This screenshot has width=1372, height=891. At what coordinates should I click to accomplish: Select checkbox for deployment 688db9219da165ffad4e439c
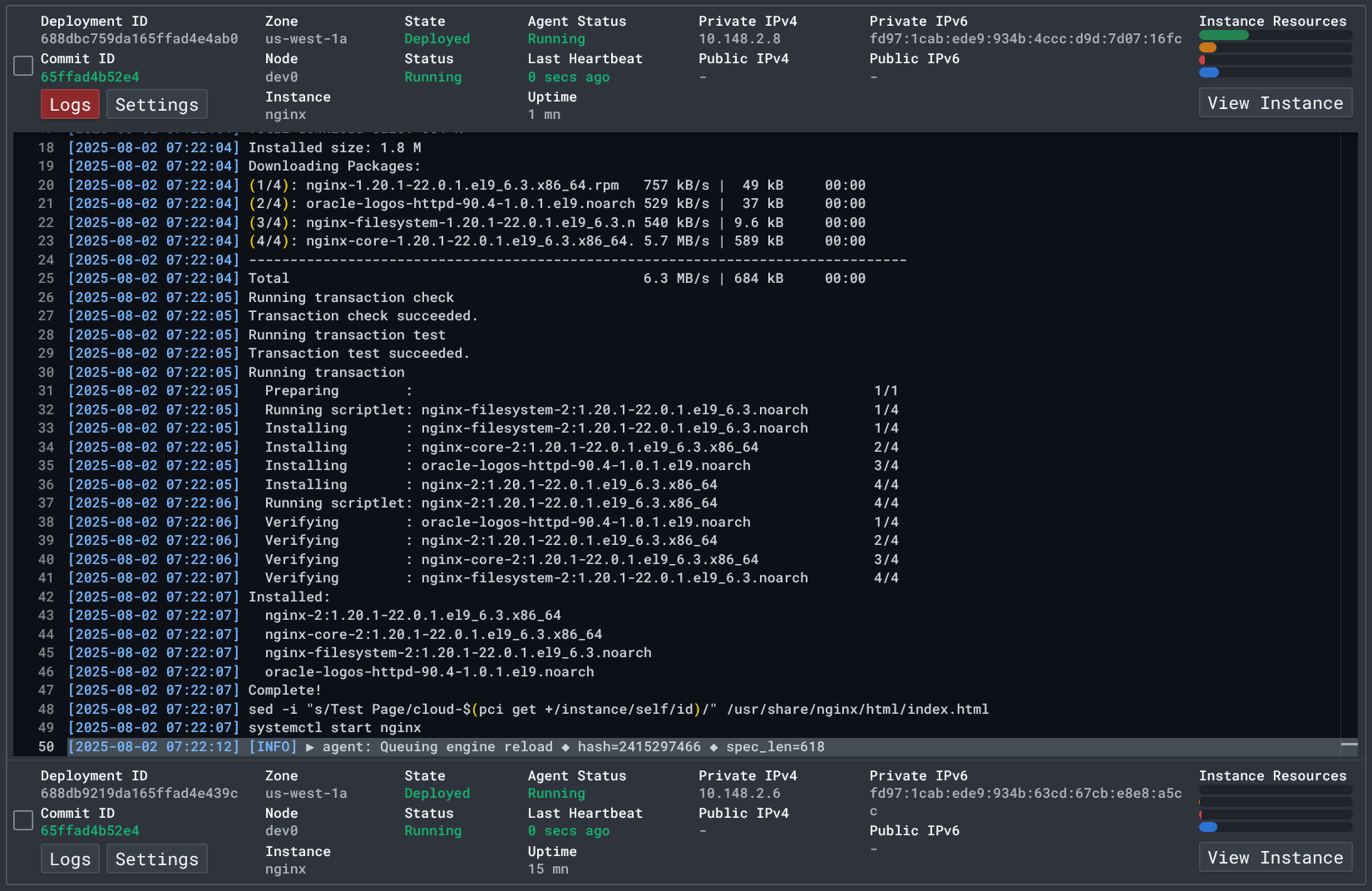(23, 820)
